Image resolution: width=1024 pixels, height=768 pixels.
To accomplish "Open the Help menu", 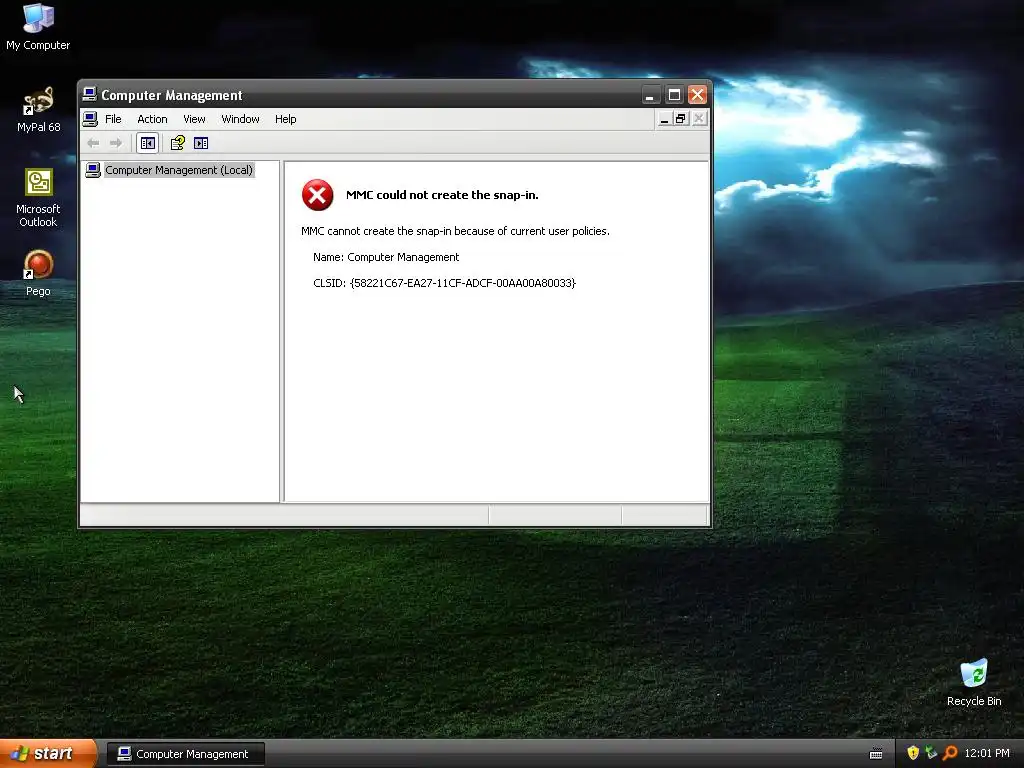I will tap(285, 119).
